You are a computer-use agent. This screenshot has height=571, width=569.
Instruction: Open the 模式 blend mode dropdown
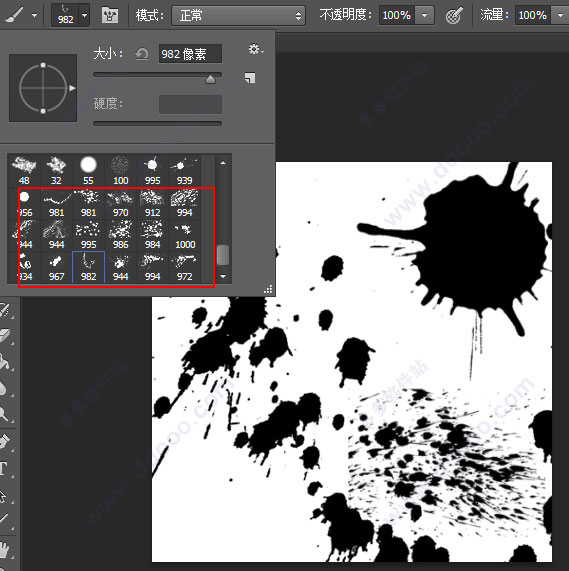tap(238, 15)
